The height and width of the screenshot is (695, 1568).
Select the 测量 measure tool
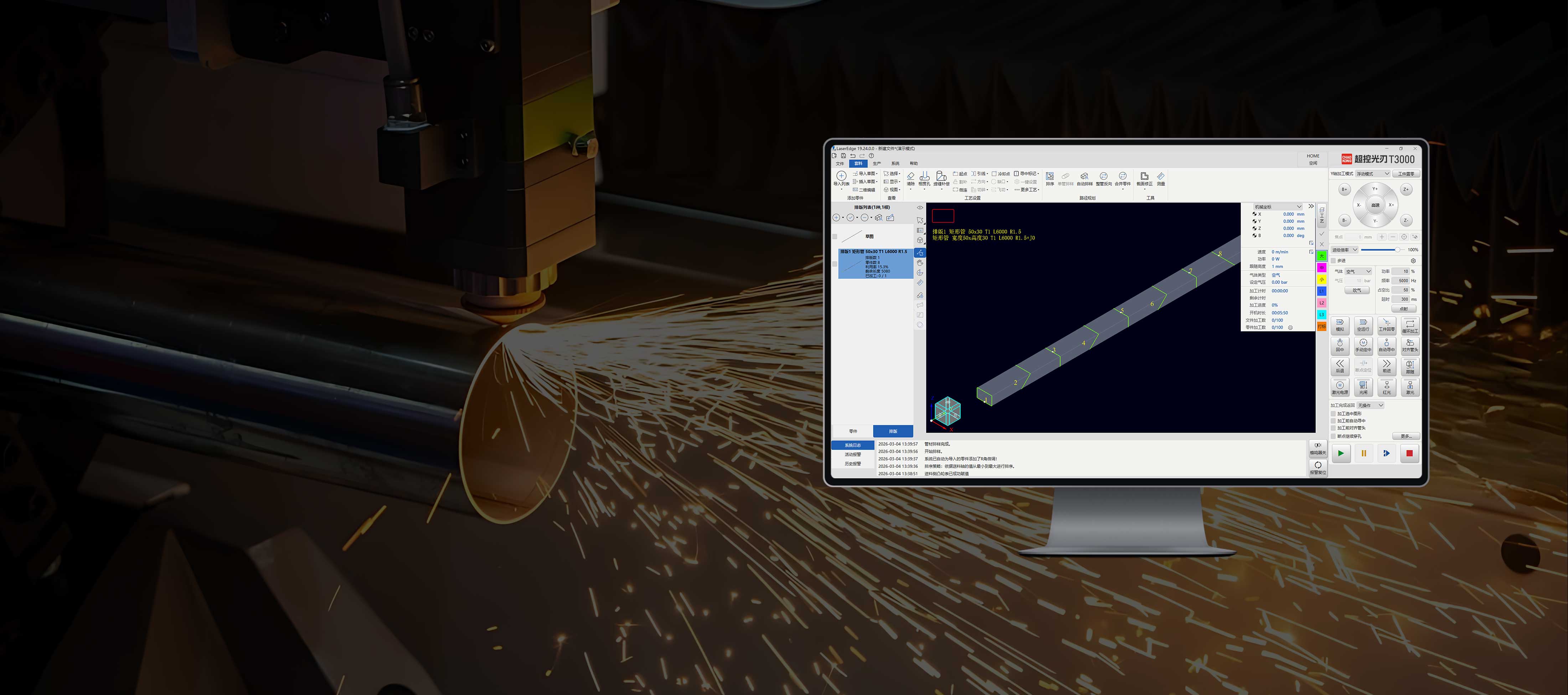coord(1161,178)
